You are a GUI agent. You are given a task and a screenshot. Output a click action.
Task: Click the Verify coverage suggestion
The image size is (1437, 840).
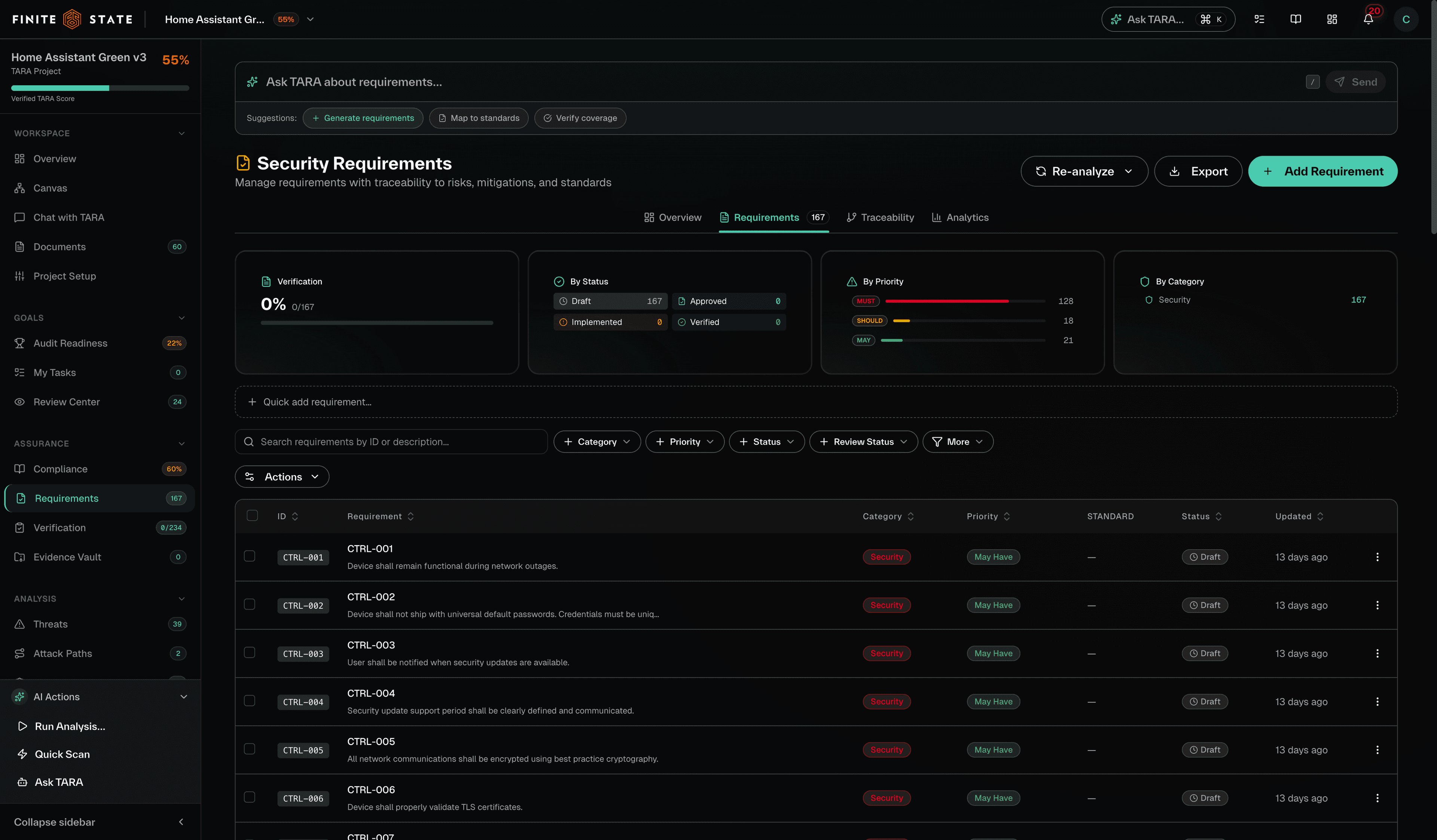pyautogui.click(x=580, y=118)
